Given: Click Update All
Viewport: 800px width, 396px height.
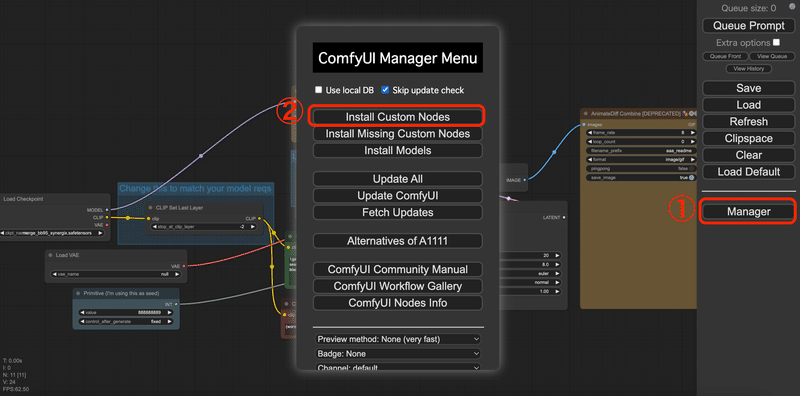Looking at the screenshot, I should pos(397,179).
